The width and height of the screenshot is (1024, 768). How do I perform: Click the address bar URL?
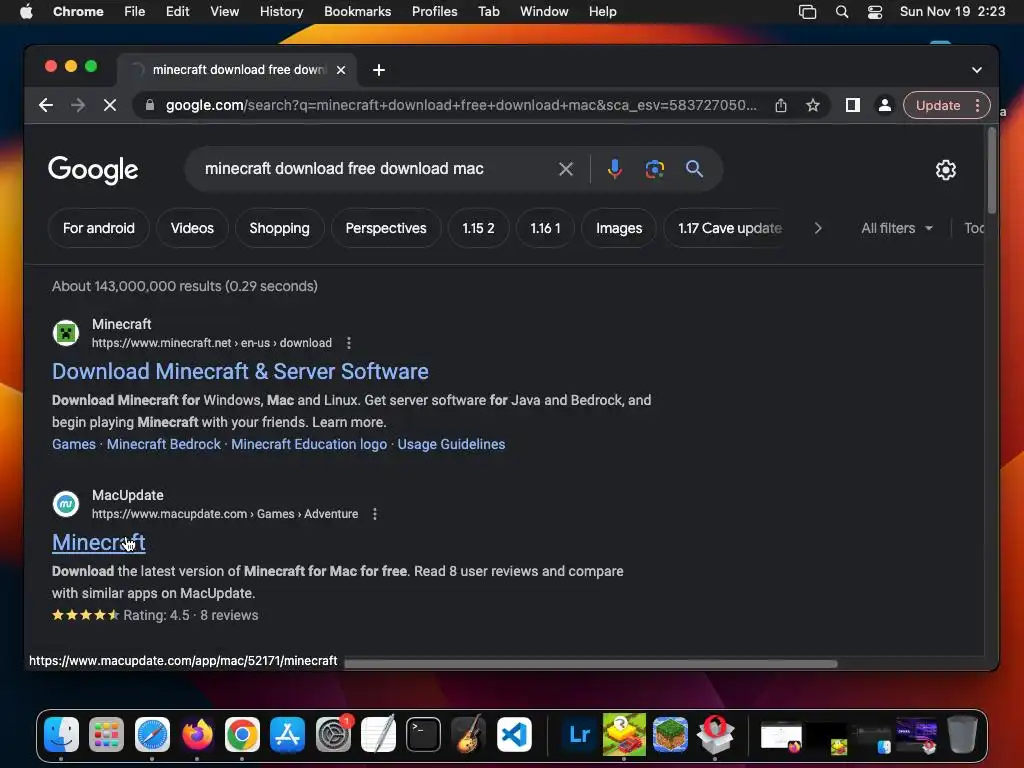point(461,105)
